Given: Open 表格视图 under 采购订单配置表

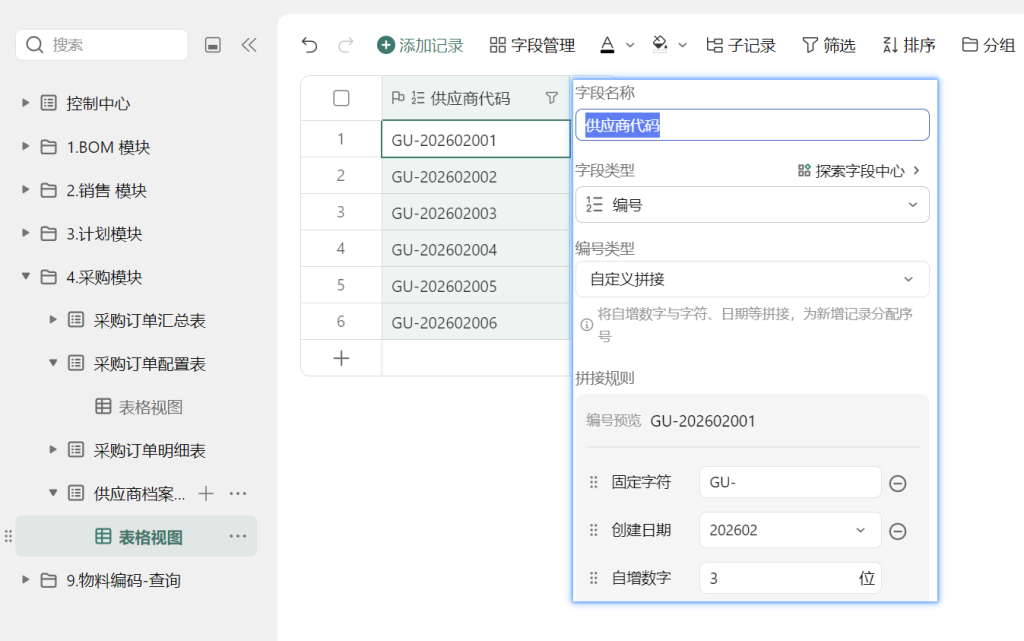Looking at the screenshot, I should click(139, 407).
